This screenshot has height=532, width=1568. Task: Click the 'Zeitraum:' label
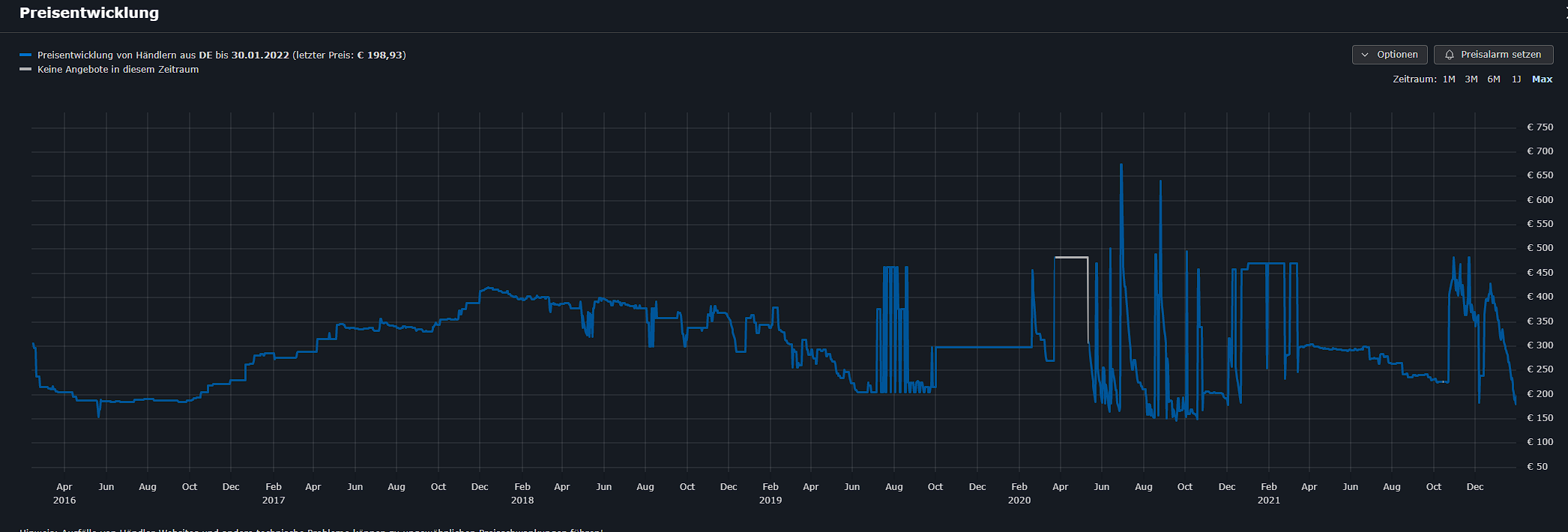pos(1415,79)
